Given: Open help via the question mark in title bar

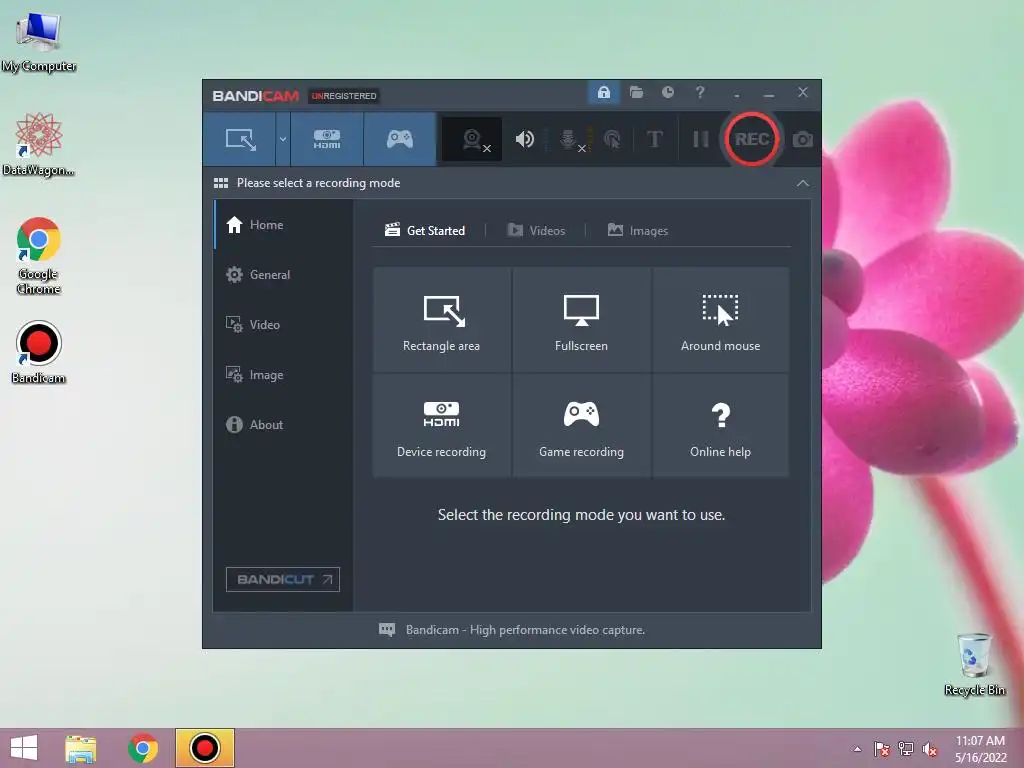Looking at the screenshot, I should pos(700,93).
